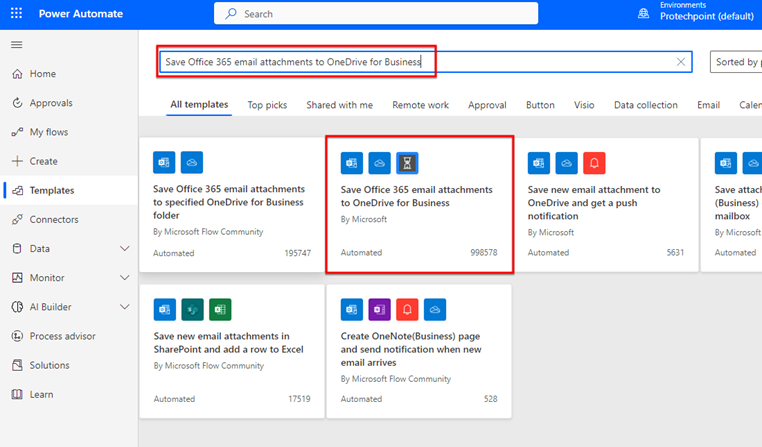This screenshot has height=447, width=762.
Task: Click red notification bell on push notification card
Action: pyautogui.click(x=594, y=163)
